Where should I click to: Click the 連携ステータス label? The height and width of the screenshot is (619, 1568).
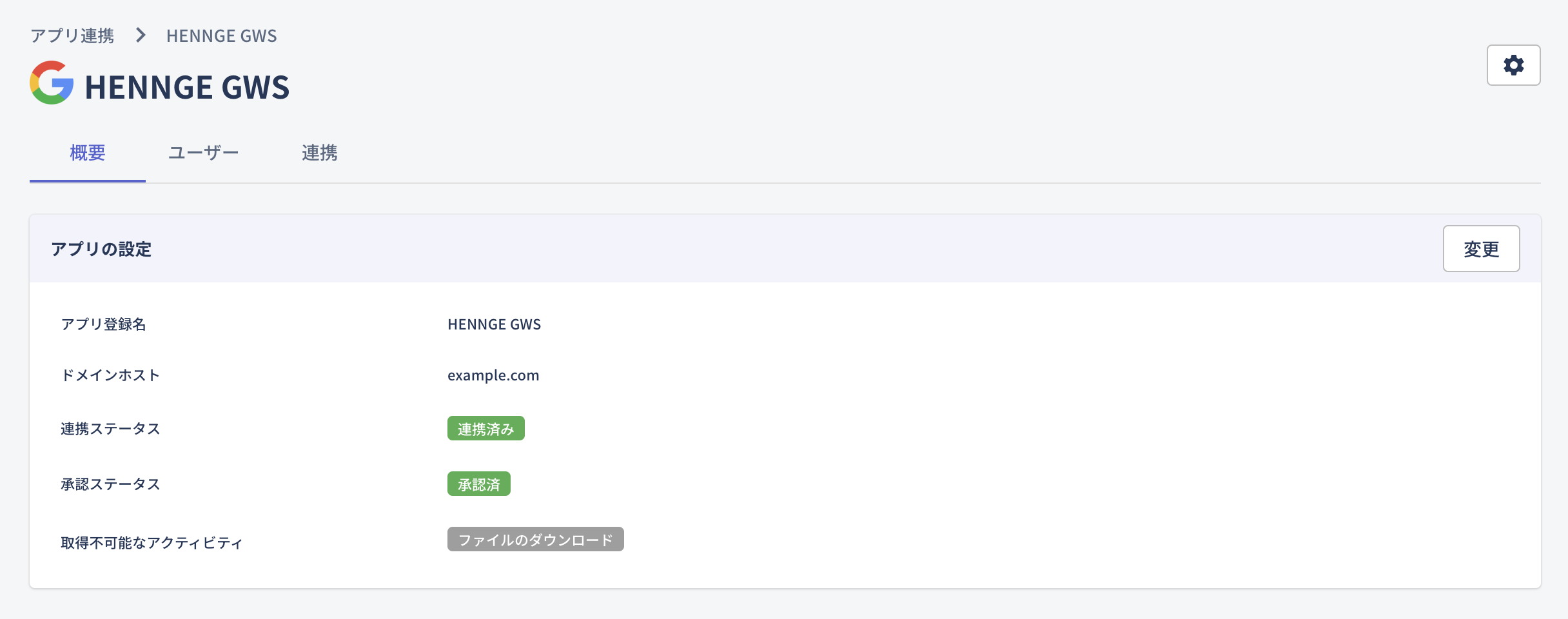click(110, 429)
